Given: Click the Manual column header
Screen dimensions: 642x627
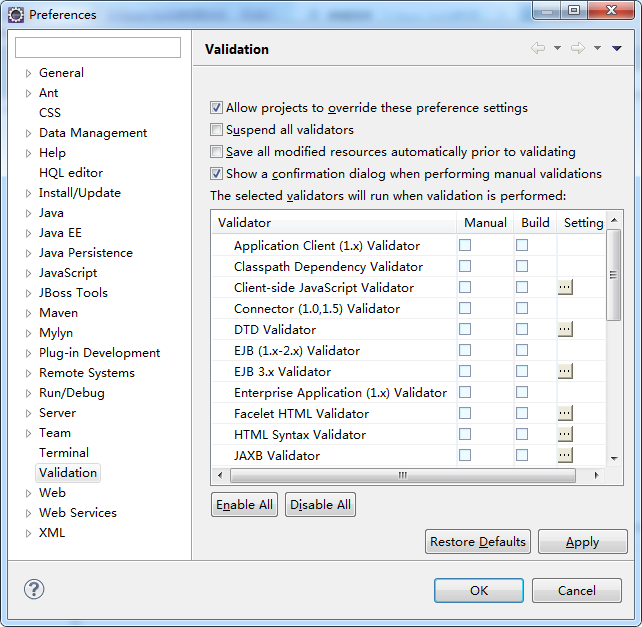Looking at the screenshot, I should (x=485, y=223).
